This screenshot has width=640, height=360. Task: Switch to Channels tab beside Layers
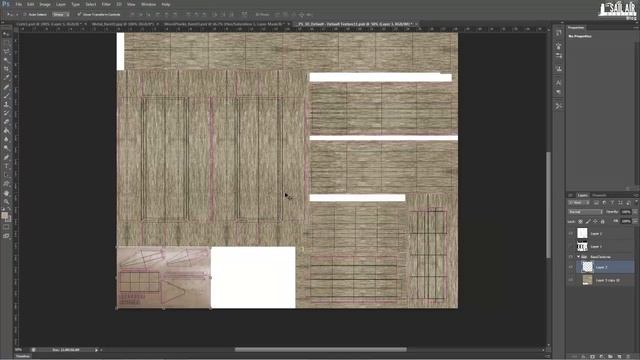[599, 195]
